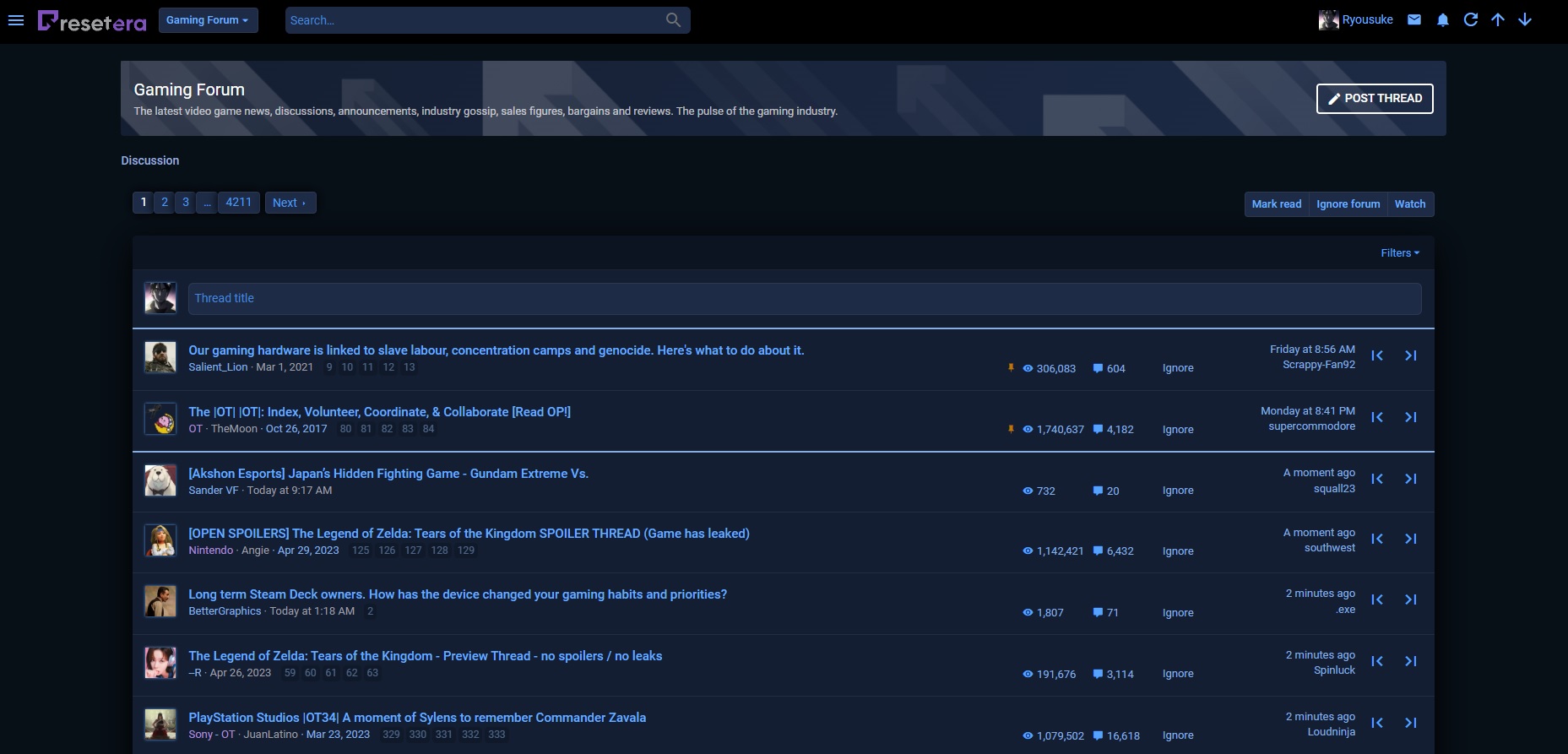Open the hamburger navigation menu

[x=15, y=20]
